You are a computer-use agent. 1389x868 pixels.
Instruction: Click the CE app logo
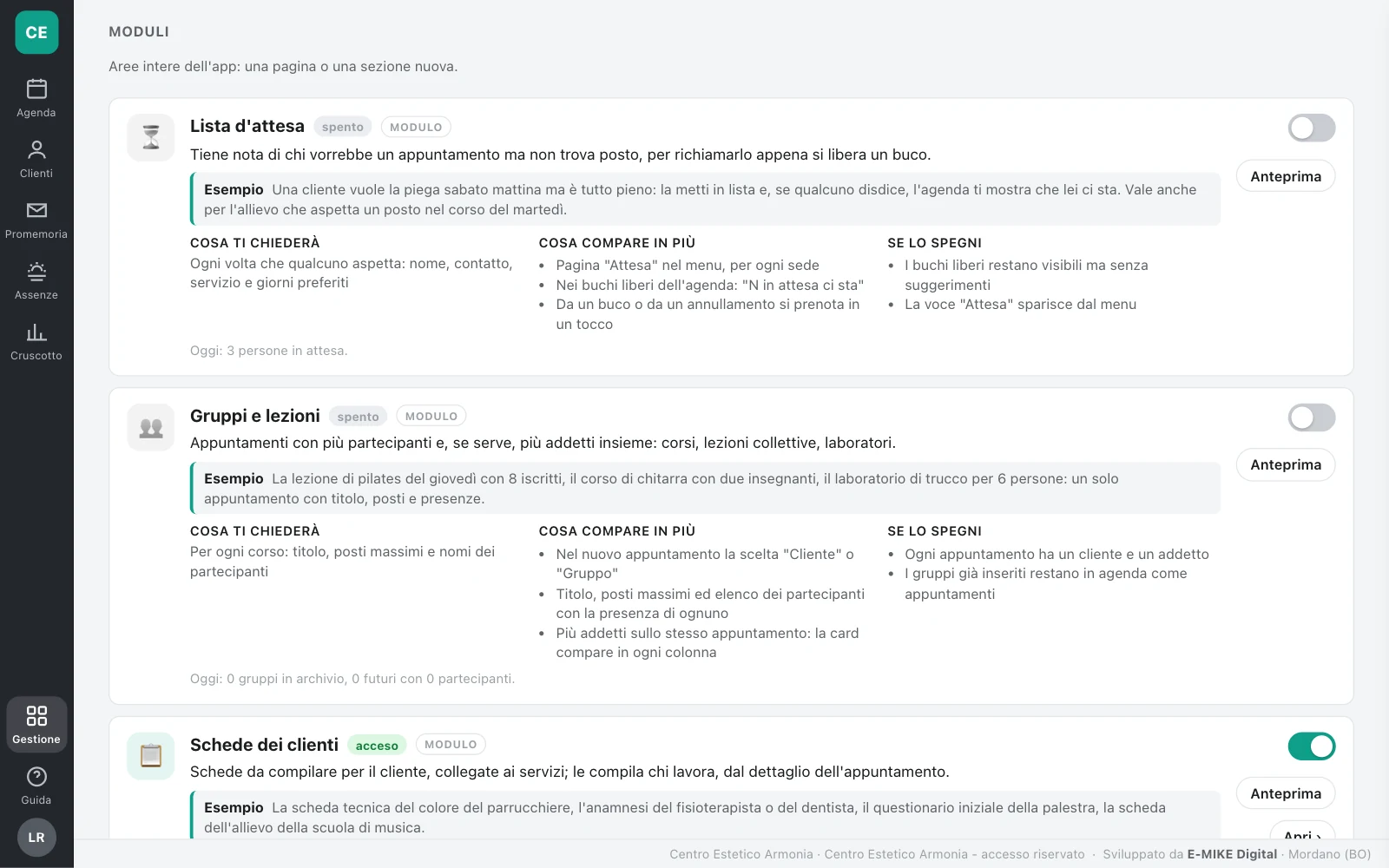(36, 32)
